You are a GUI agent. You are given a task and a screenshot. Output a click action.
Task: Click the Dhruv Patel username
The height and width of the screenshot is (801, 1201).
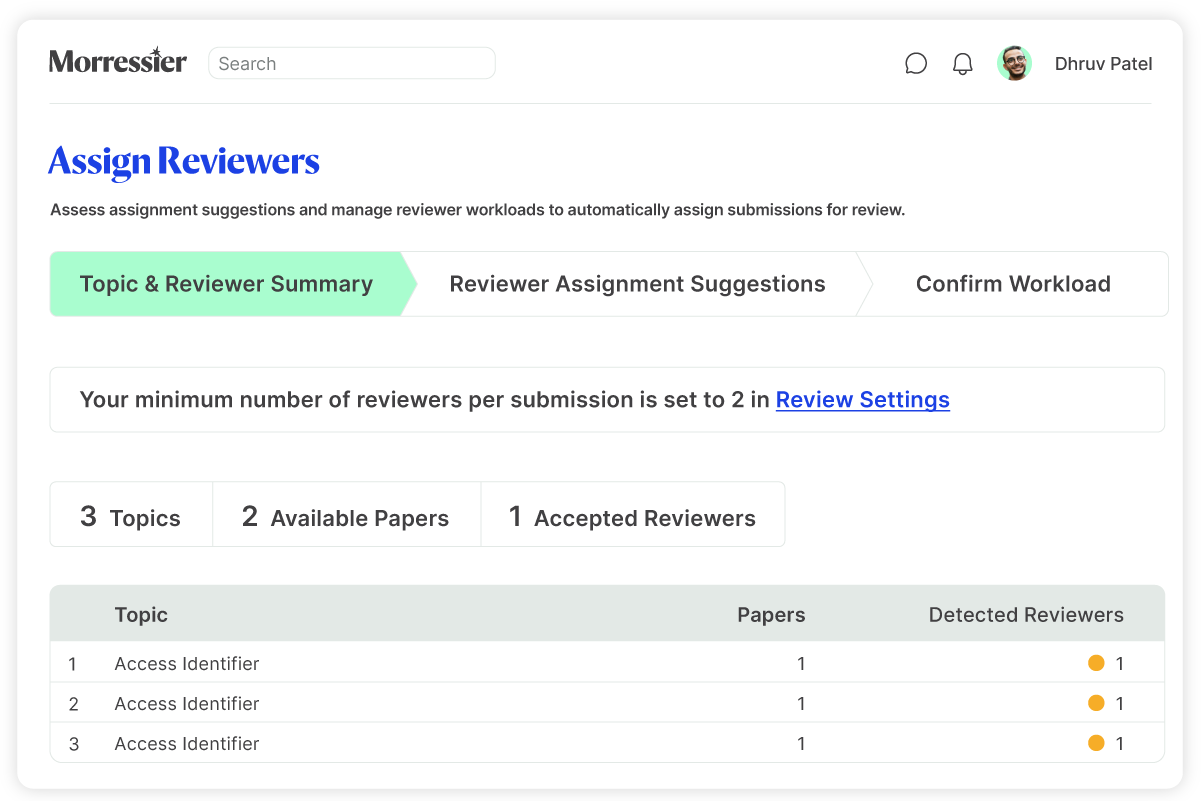(1103, 64)
